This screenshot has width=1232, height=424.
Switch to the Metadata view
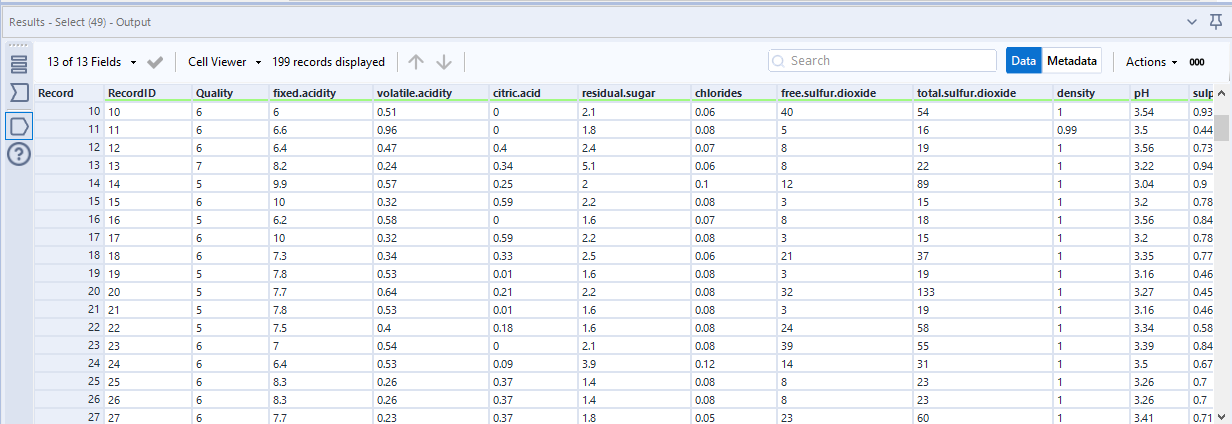(x=1073, y=61)
